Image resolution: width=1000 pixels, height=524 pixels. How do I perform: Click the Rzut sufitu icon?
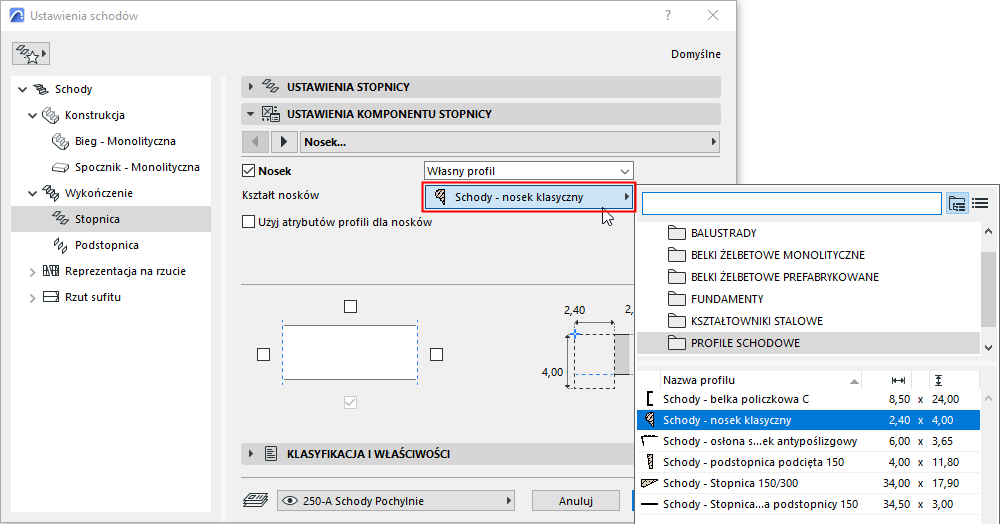click(x=51, y=297)
